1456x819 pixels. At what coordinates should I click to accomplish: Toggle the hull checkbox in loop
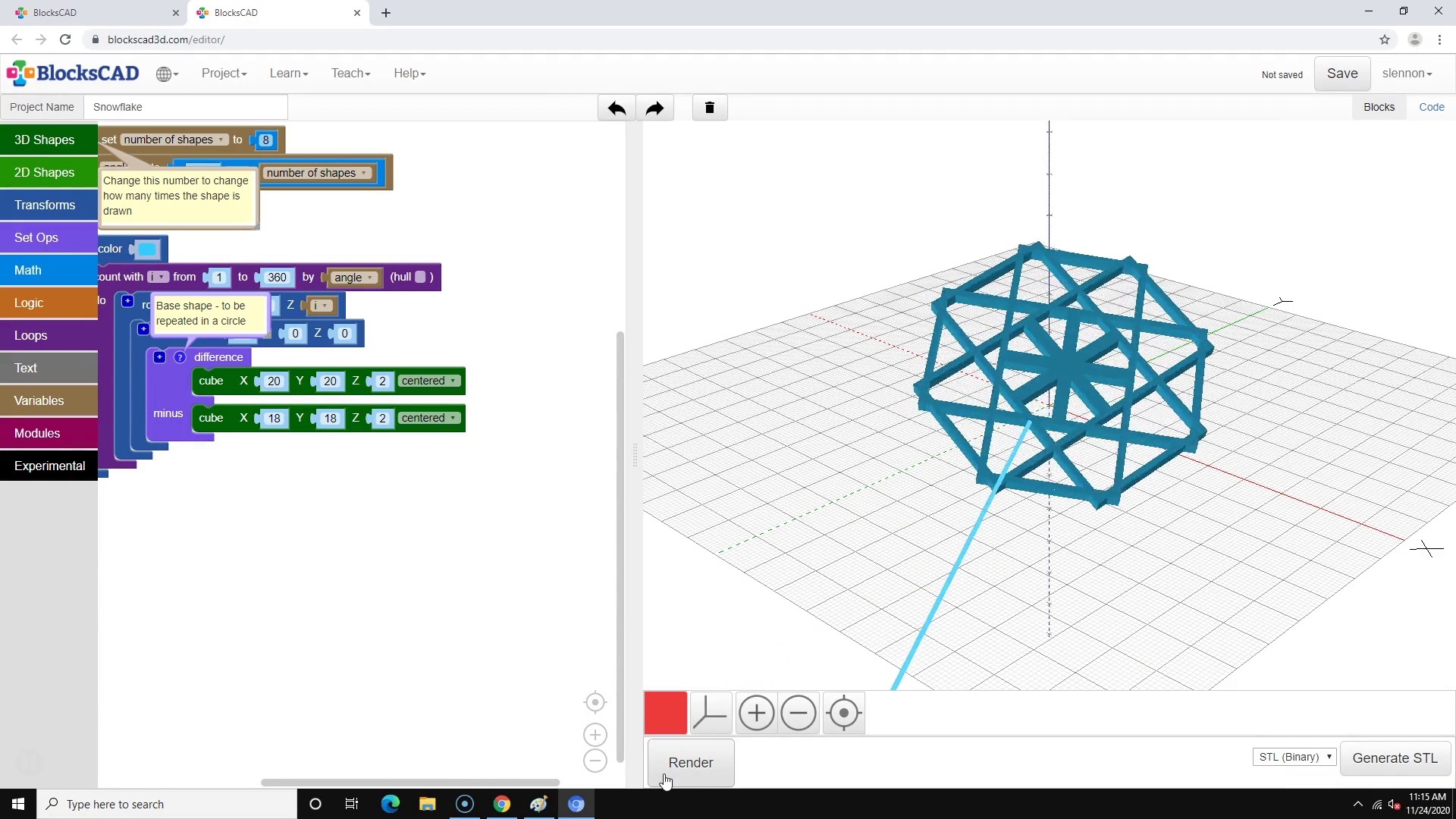[x=420, y=277]
